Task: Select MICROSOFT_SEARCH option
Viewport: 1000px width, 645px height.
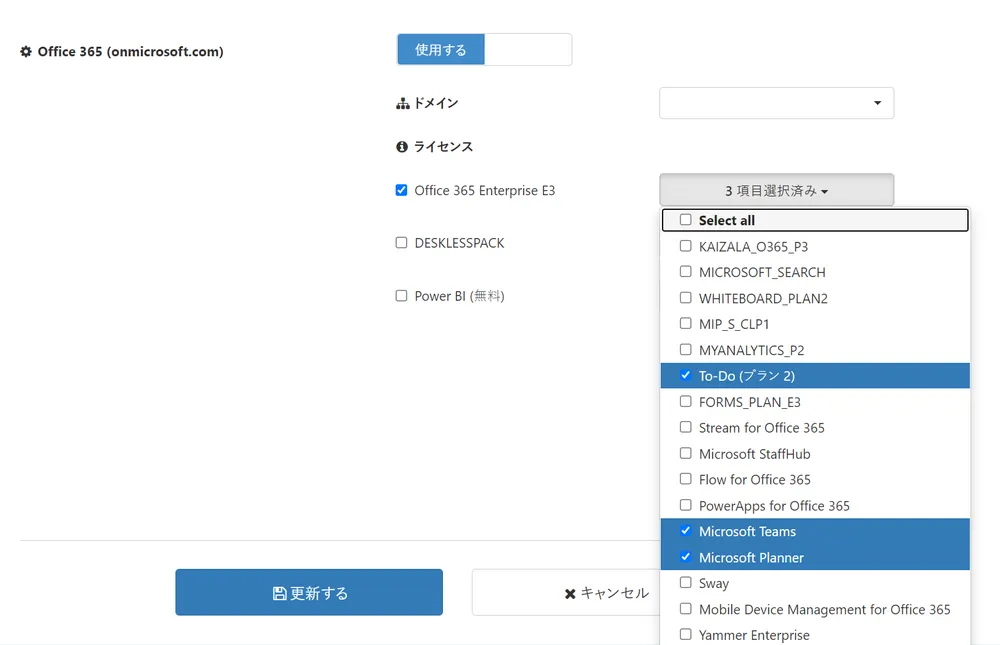Action: [686, 272]
